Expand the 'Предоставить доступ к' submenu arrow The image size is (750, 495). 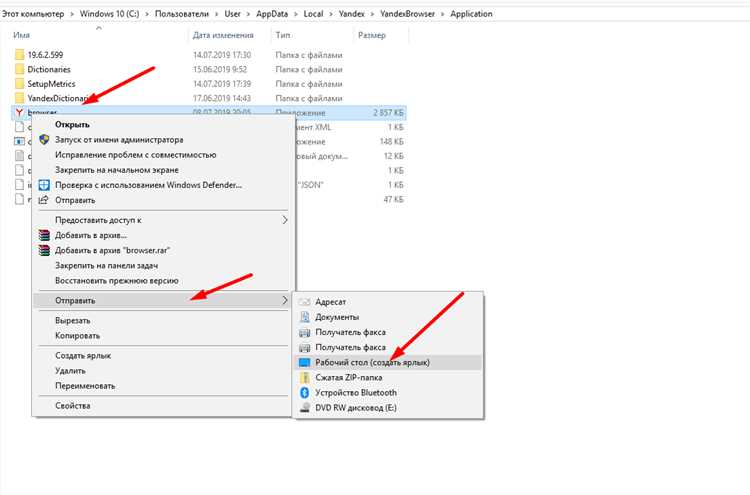pos(284,219)
